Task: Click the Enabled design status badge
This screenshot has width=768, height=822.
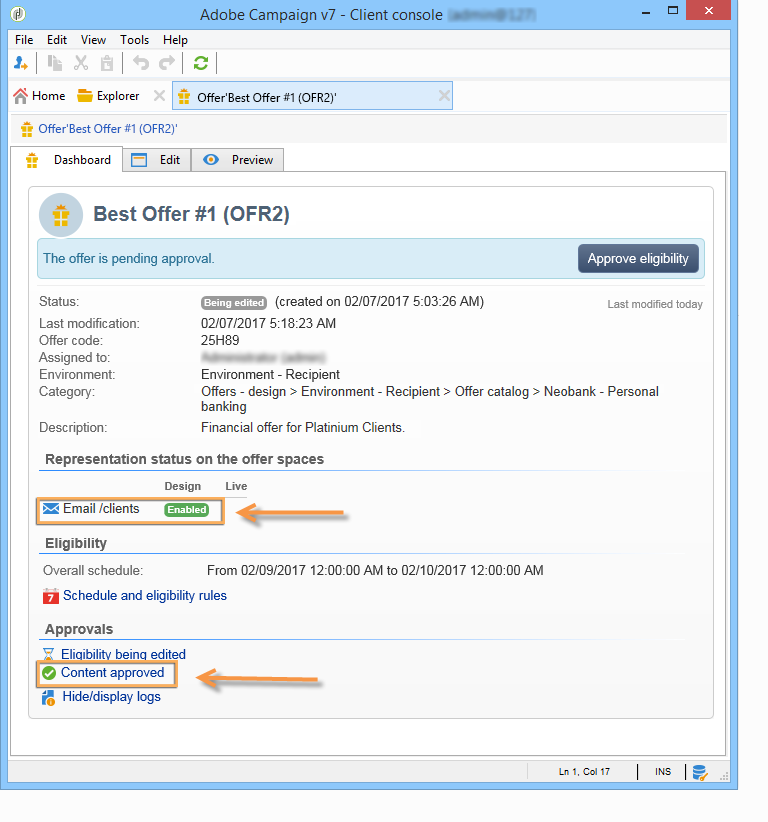Action: [x=187, y=510]
